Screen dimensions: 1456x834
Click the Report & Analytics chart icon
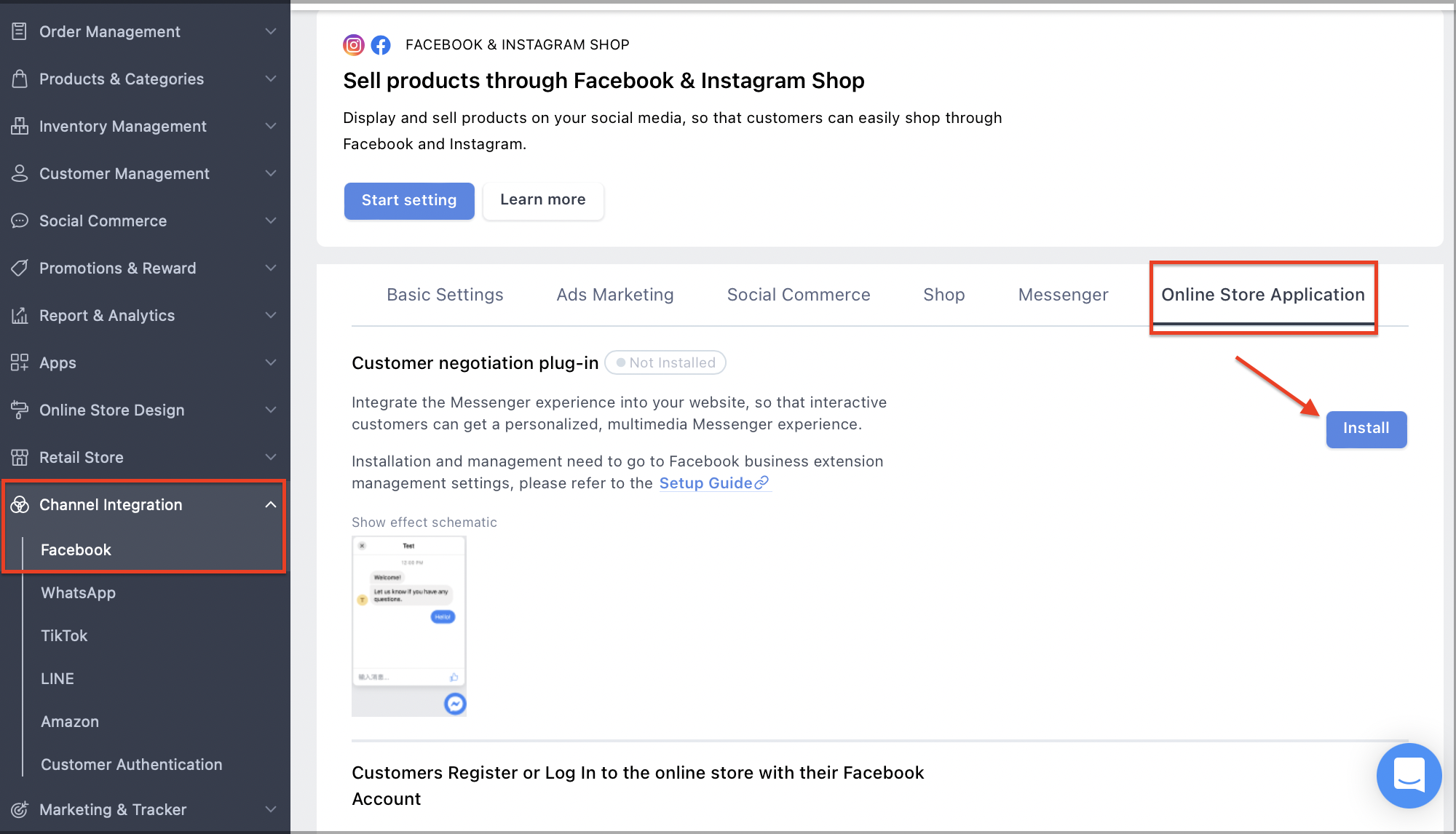(x=20, y=315)
